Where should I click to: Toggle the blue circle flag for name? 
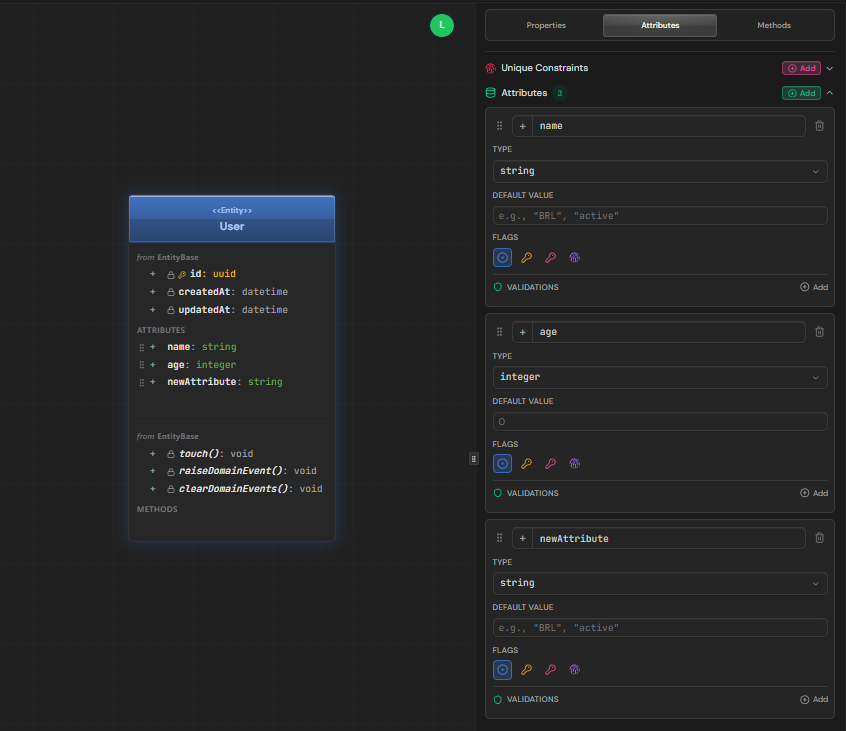click(502, 257)
